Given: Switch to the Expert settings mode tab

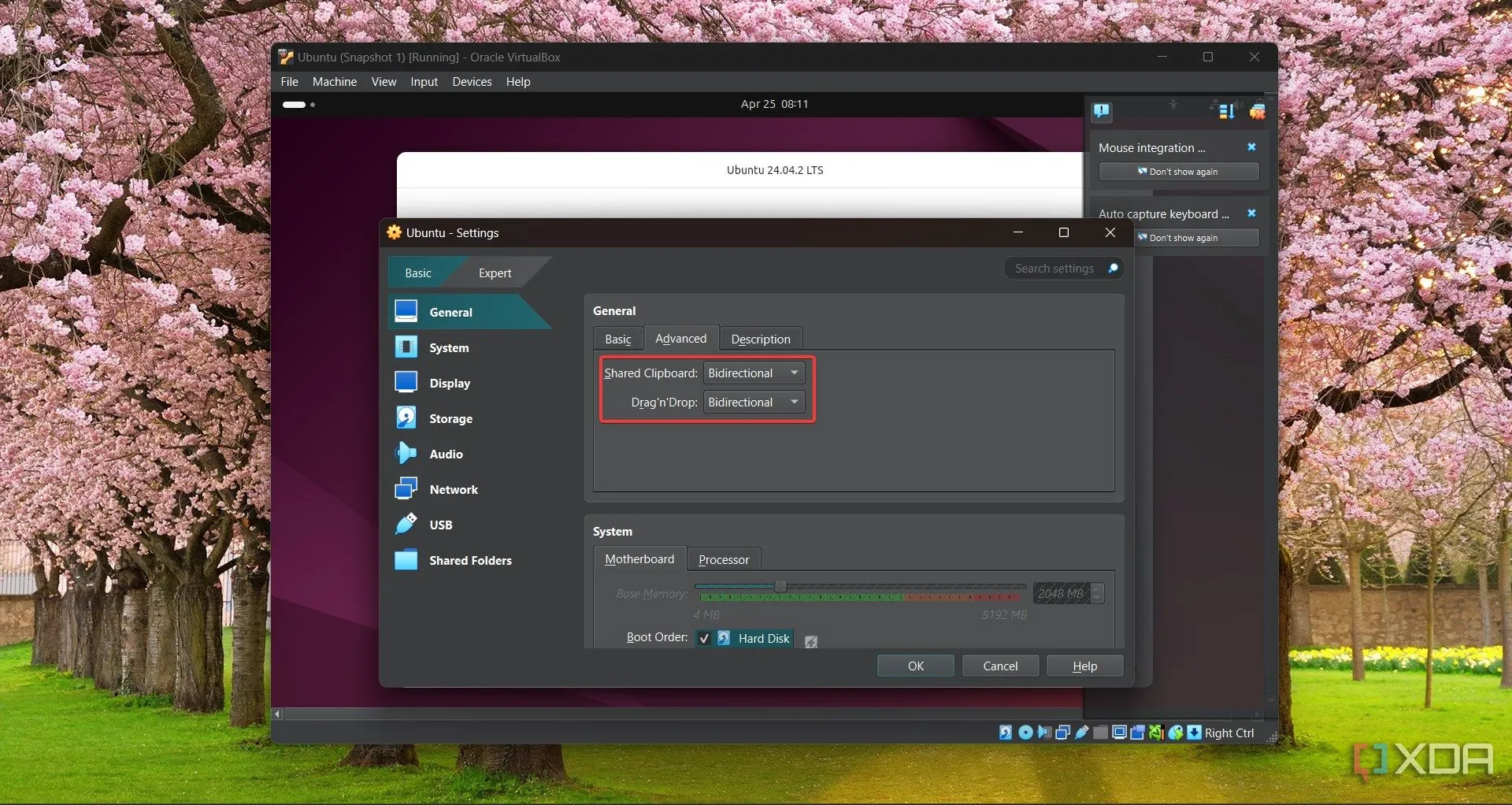Looking at the screenshot, I should [495, 273].
